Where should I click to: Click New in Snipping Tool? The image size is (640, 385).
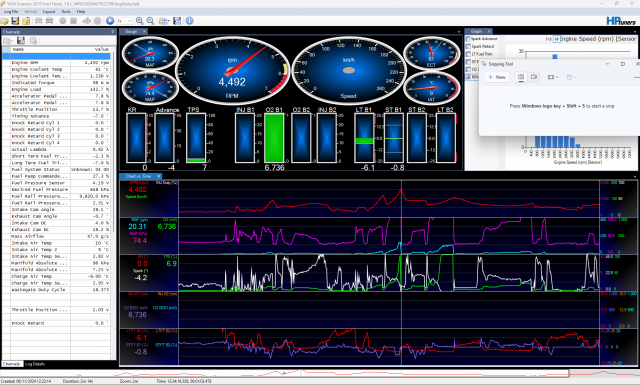tap(497, 77)
